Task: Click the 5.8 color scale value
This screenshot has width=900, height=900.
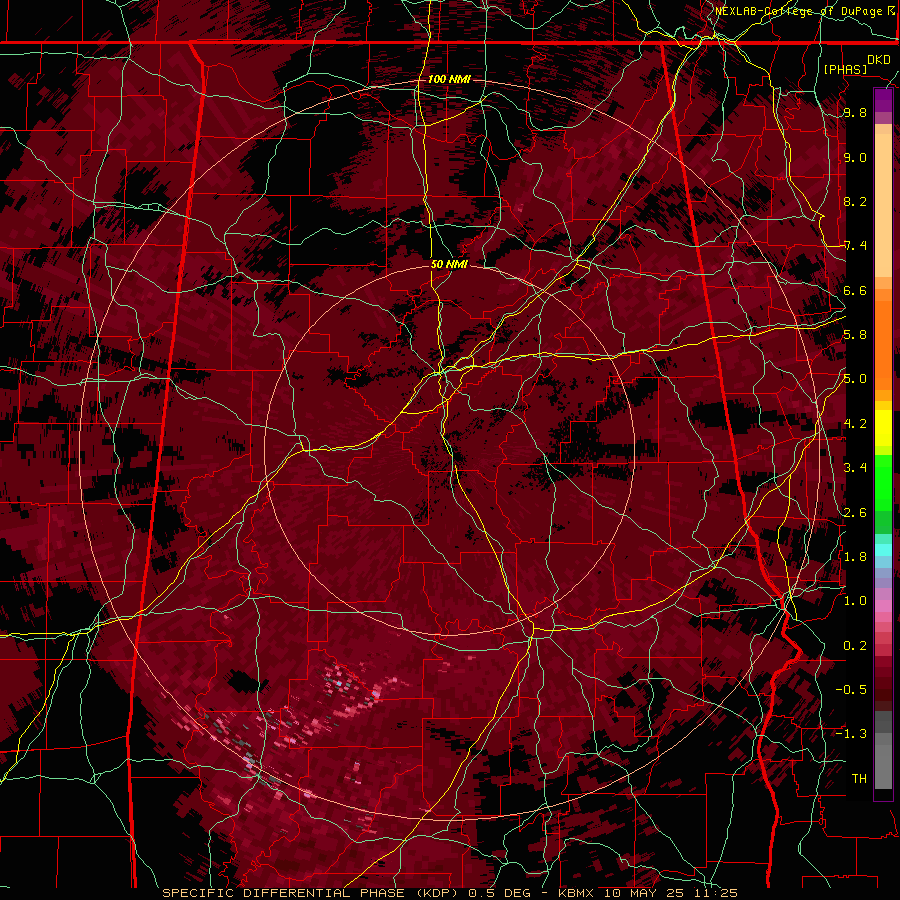Action: [x=855, y=335]
